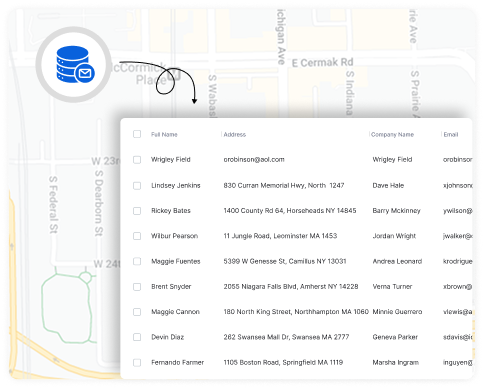The image size is (484, 388).
Task: Click Wrigley Field in Full Name column
Action: pyautogui.click(x=171, y=160)
